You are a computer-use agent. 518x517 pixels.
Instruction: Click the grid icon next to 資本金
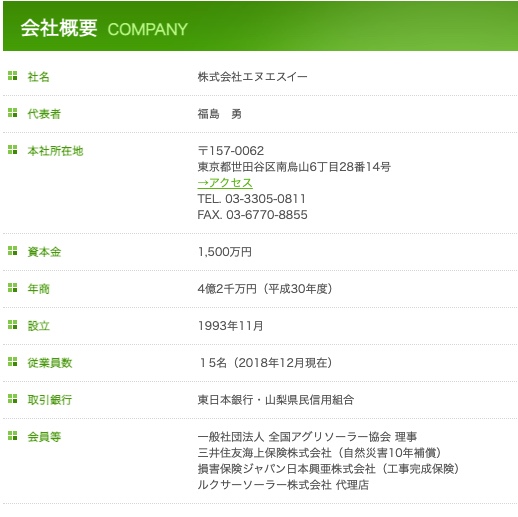[x=13, y=251]
